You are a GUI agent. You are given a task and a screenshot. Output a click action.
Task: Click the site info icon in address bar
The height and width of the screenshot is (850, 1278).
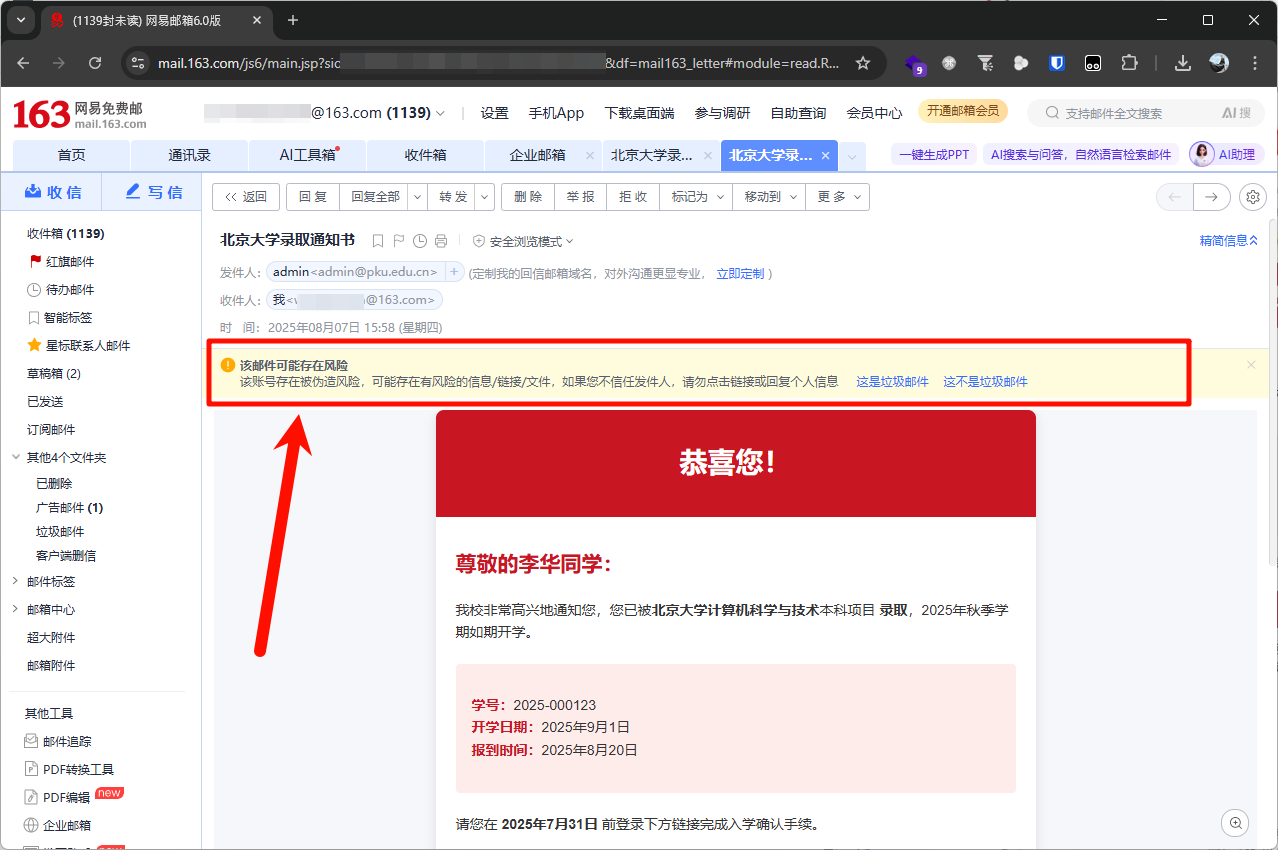click(139, 63)
